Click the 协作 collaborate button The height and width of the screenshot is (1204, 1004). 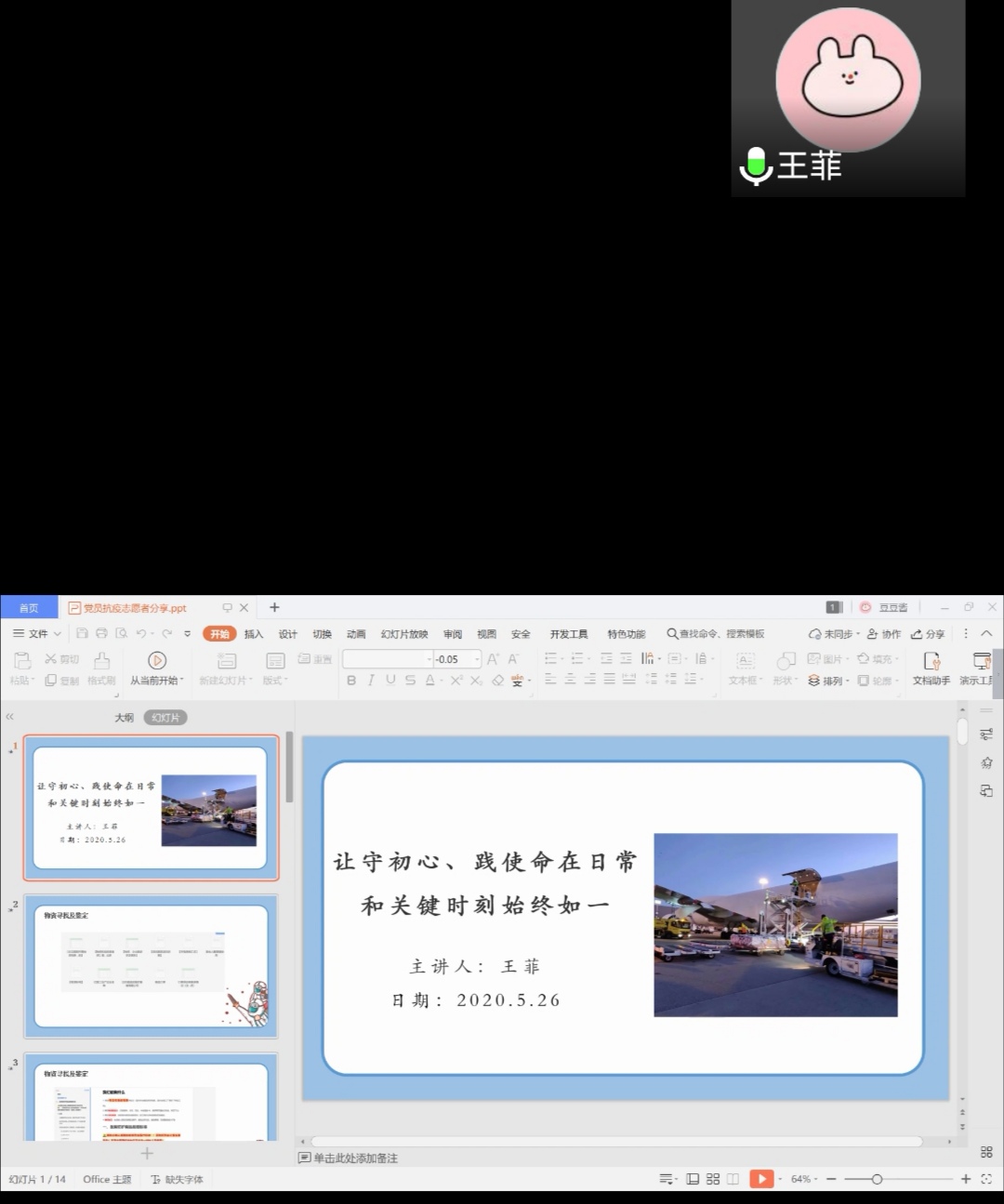[x=884, y=634]
